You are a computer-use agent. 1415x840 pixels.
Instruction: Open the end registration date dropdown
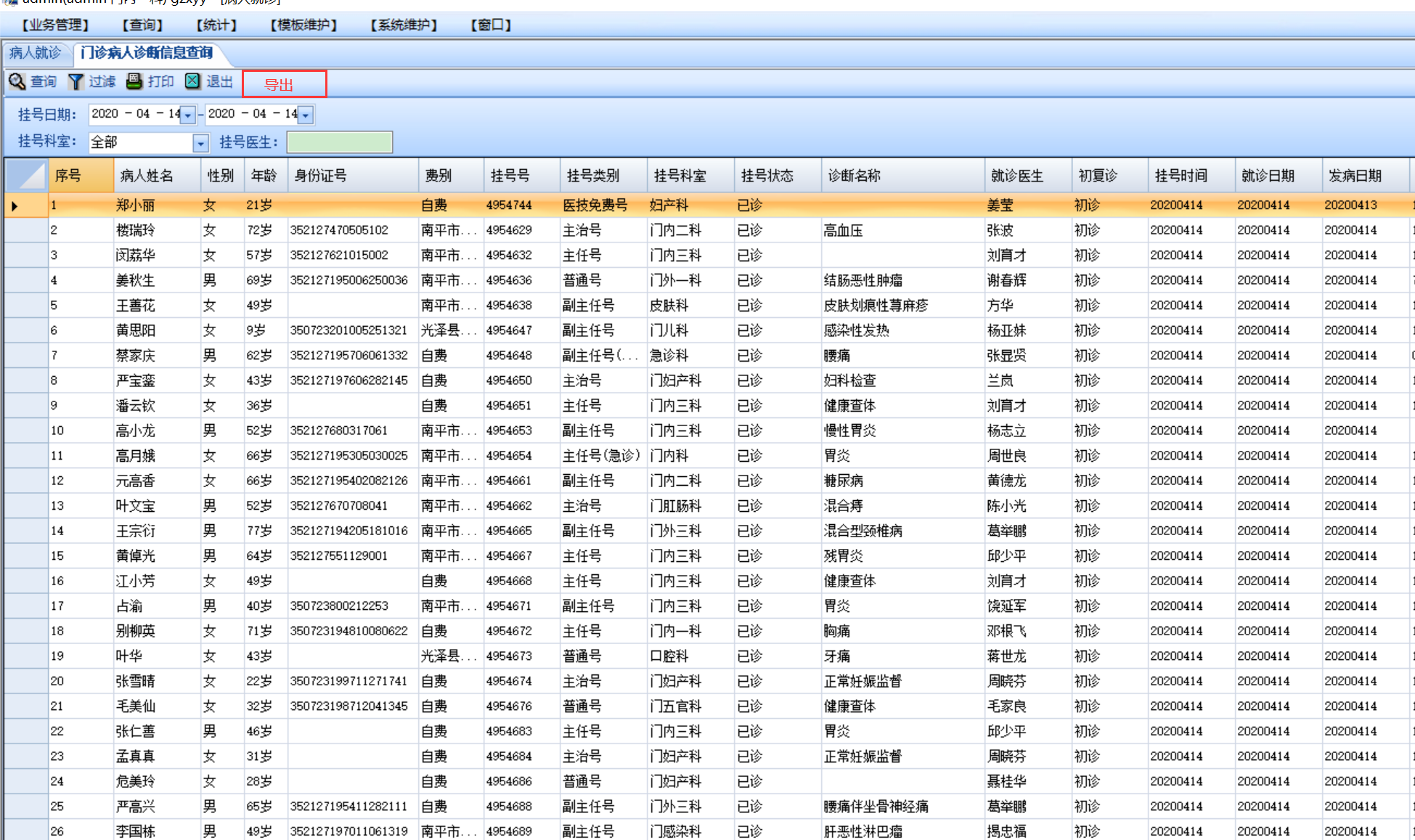tap(306, 115)
